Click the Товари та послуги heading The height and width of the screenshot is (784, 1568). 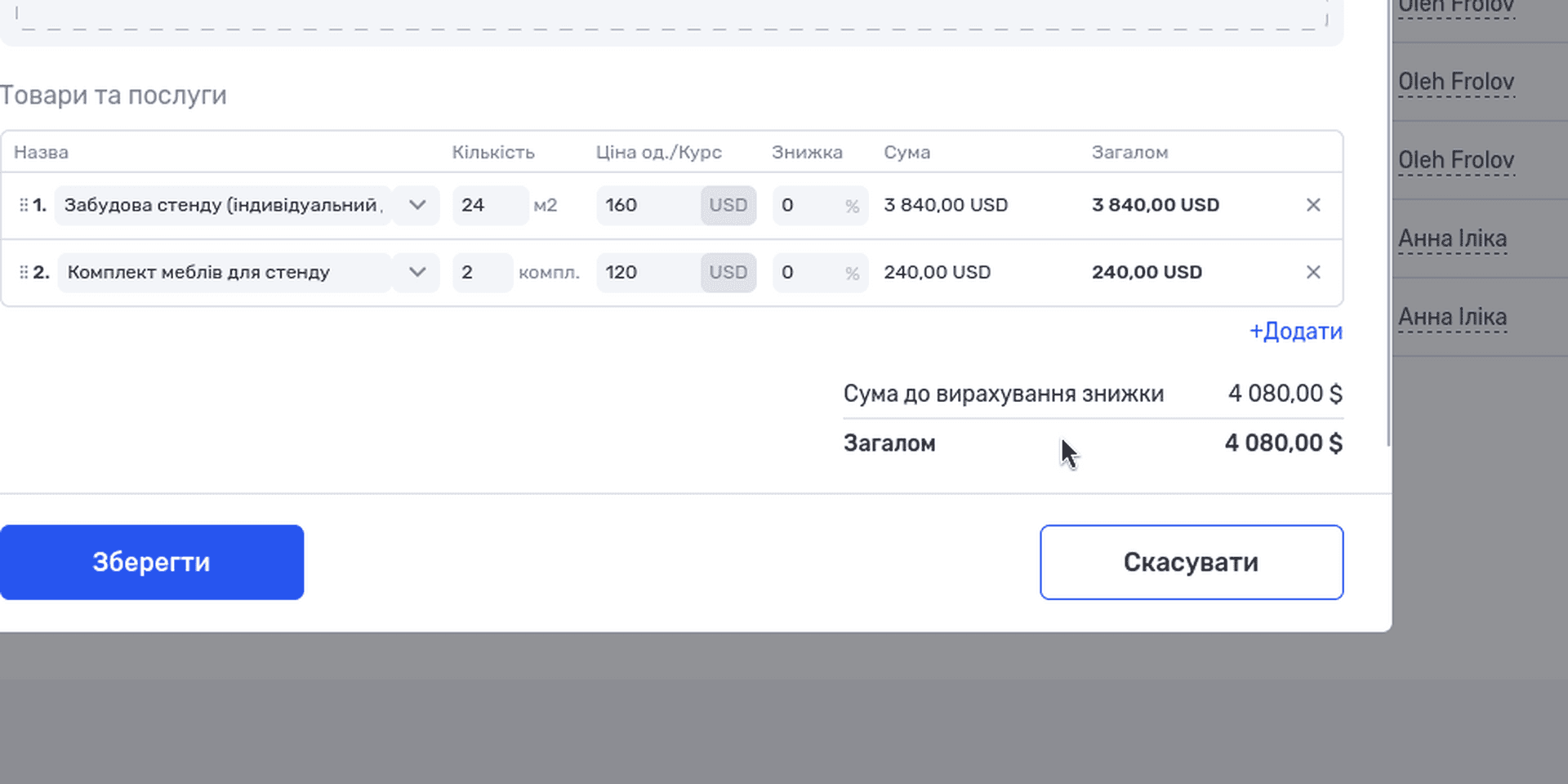pyautogui.click(x=114, y=96)
